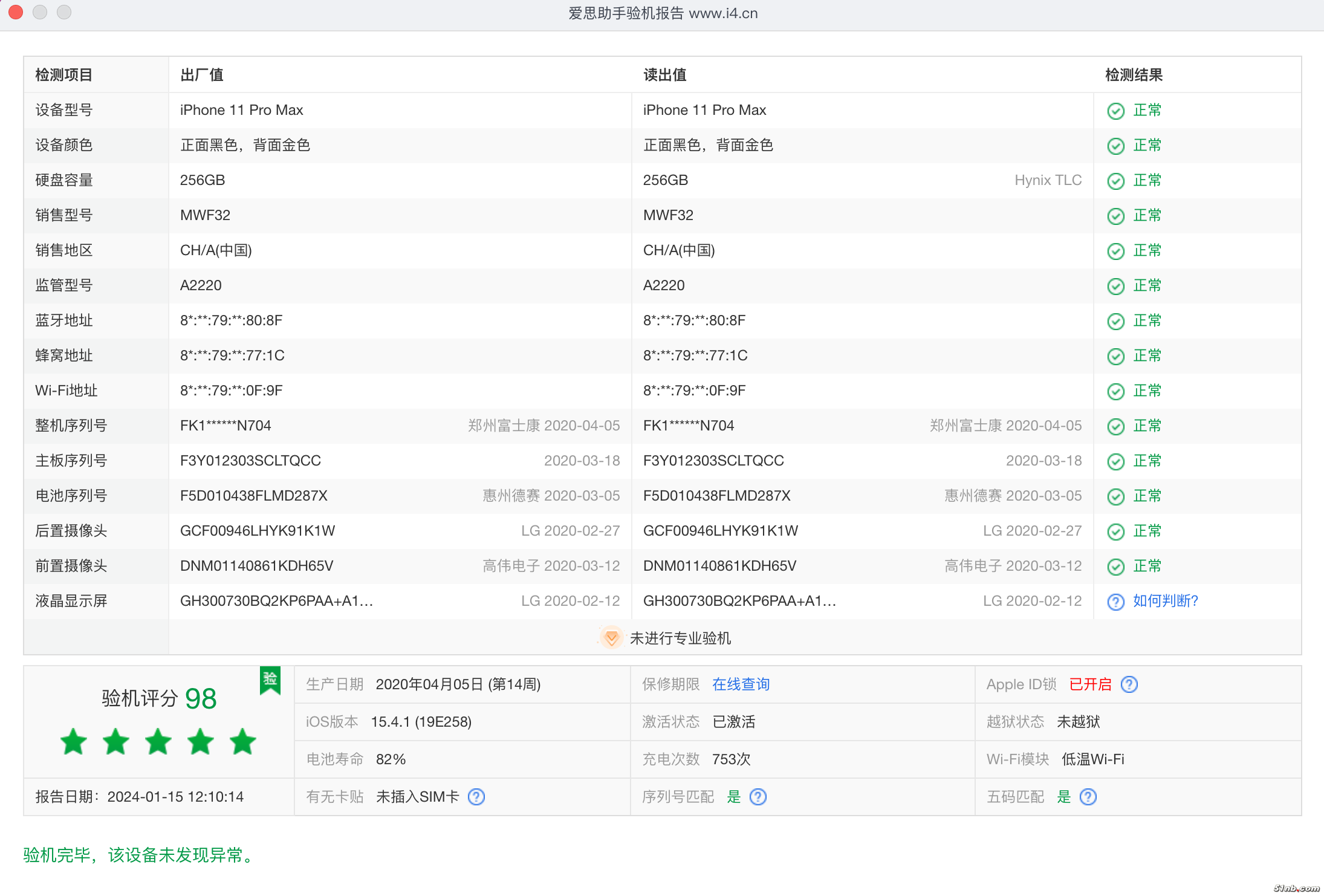Click the 验机完毕，该设备未发现异常 message

[x=139, y=855]
